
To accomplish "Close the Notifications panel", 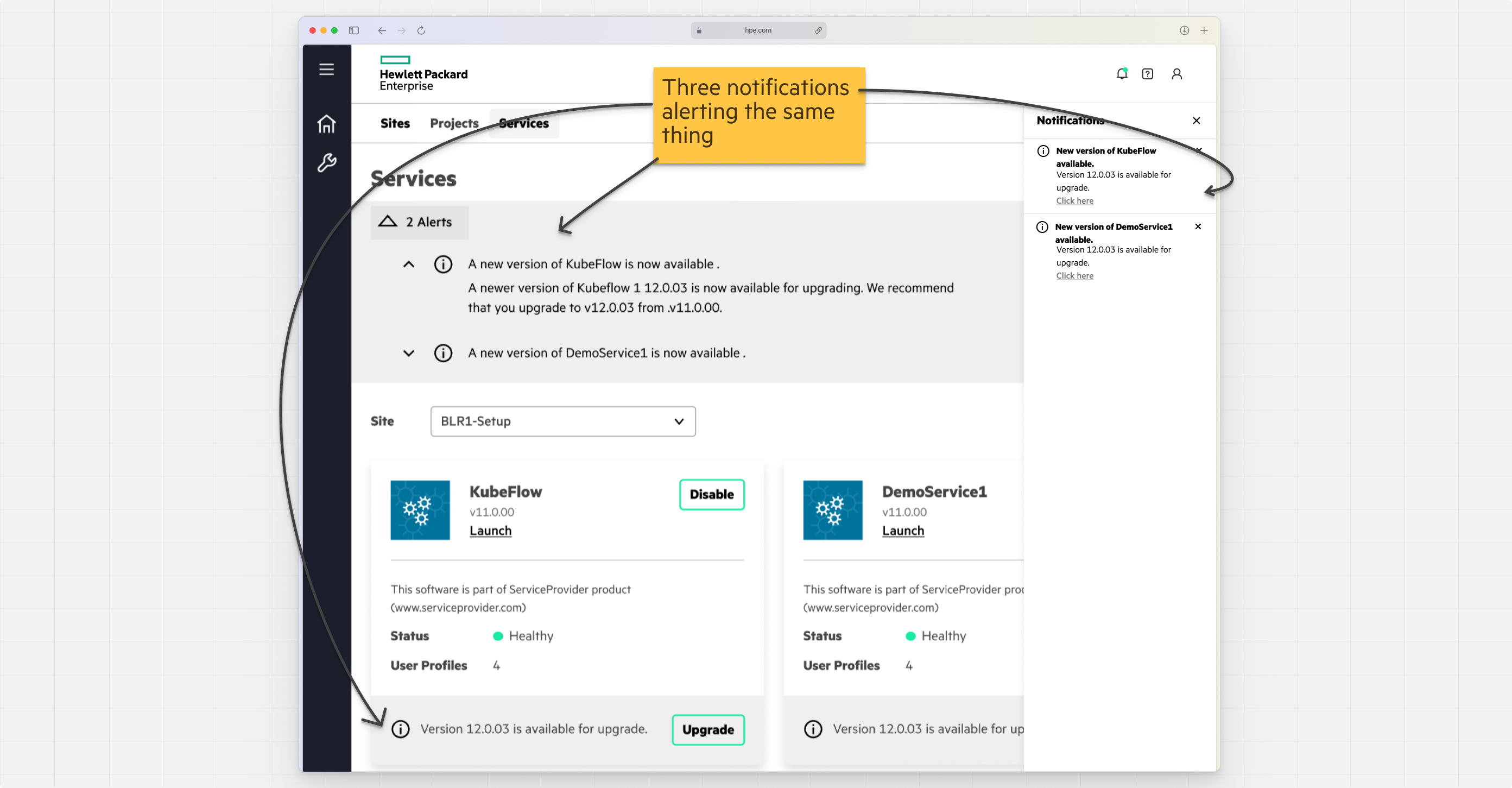I will 1196,121.
